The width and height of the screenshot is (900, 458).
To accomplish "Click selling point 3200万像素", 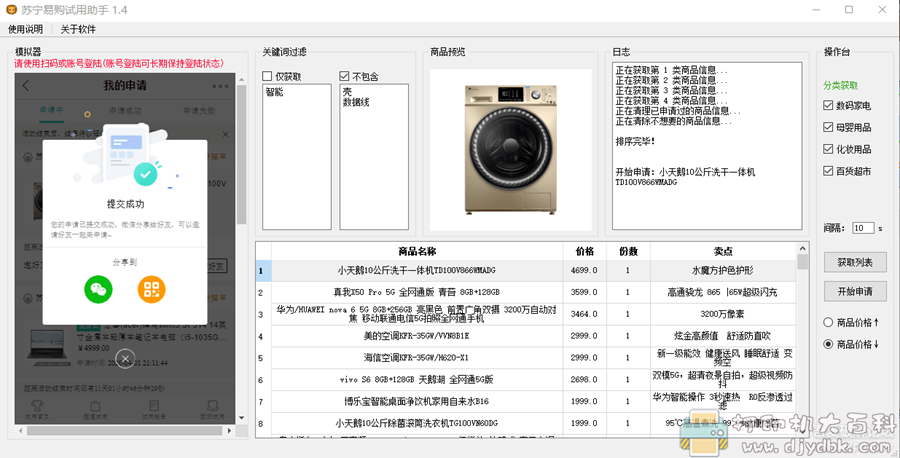I will click(723, 314).
